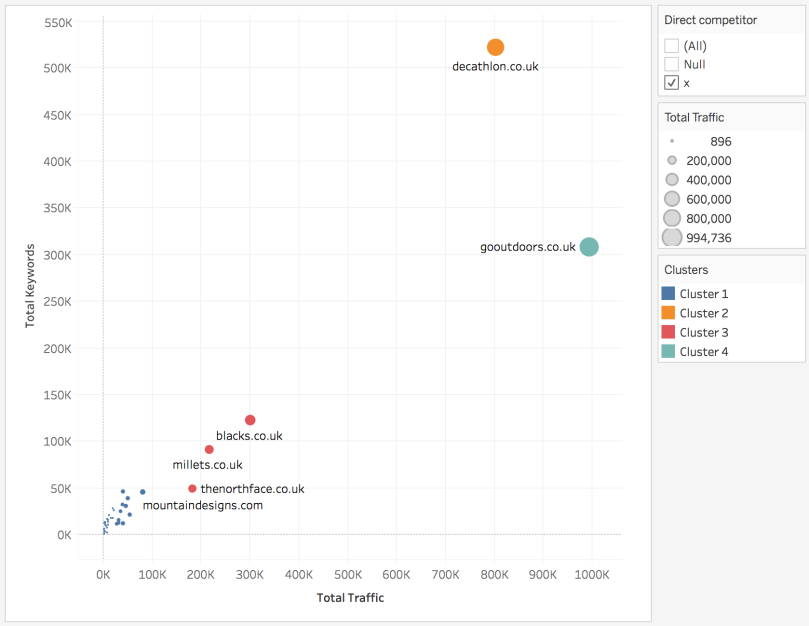Viewport: 809px width, 626px height.
Task: Click the gooutdoors.co.uk label
Action: [x=528, y=247]
